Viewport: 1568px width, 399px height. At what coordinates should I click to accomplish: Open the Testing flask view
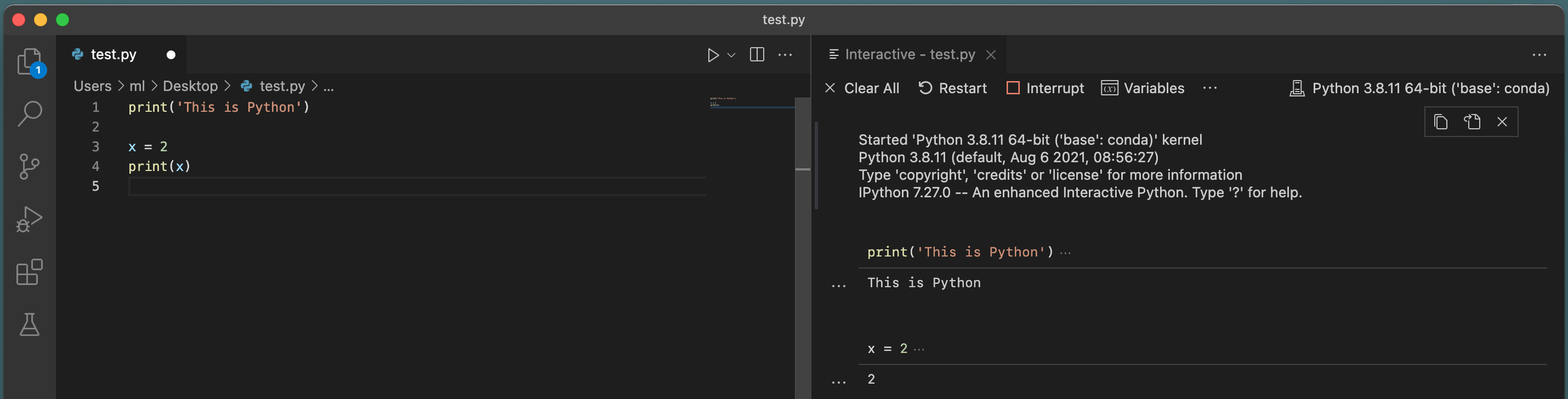tap(29, 325)
